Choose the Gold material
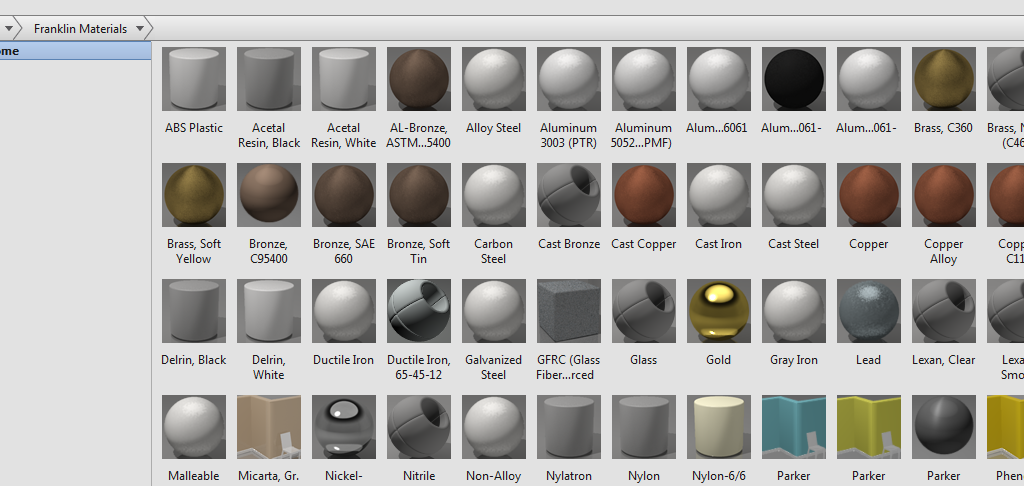 (x=719, y=311)
